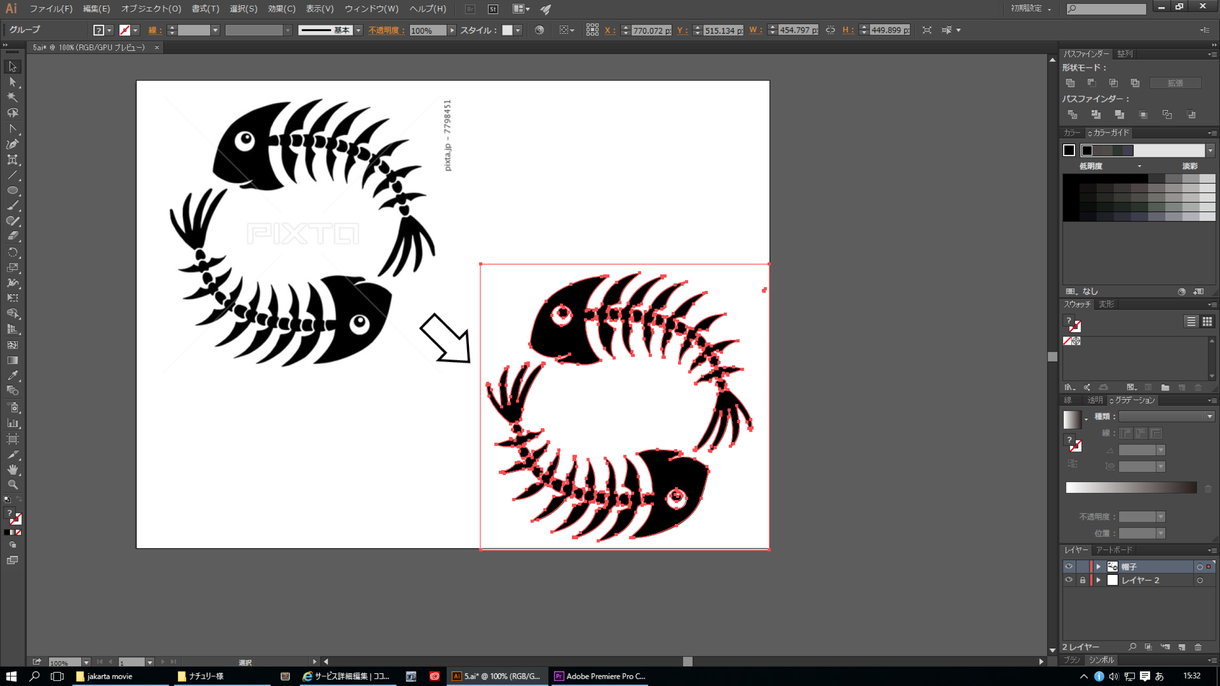1220x686 pixels.
Task: Click the Windows Start button
Action: (x=11, y=676)
